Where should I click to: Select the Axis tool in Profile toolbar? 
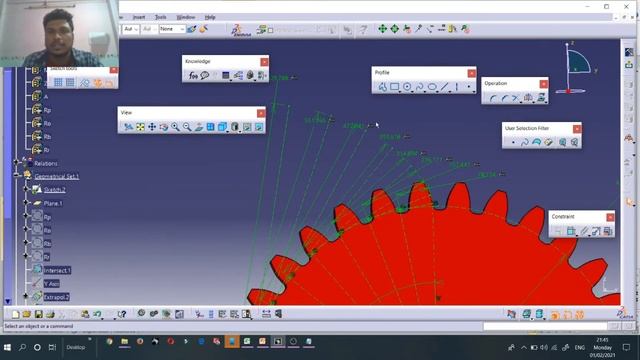coord(457,87)
